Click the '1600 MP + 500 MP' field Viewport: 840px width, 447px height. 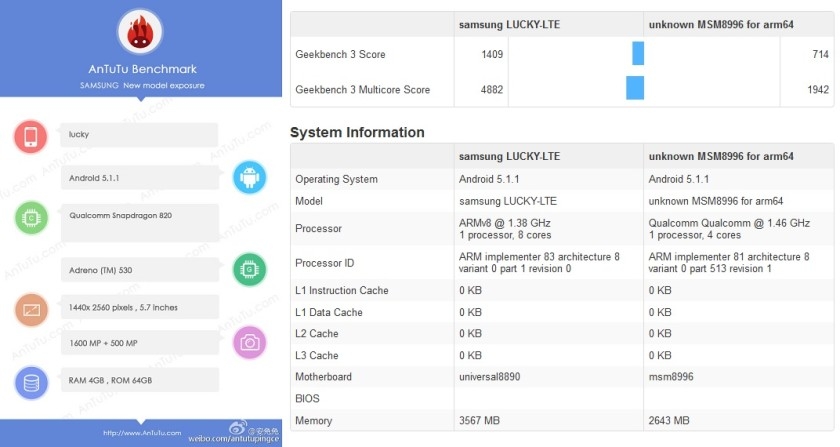[140, 343]
